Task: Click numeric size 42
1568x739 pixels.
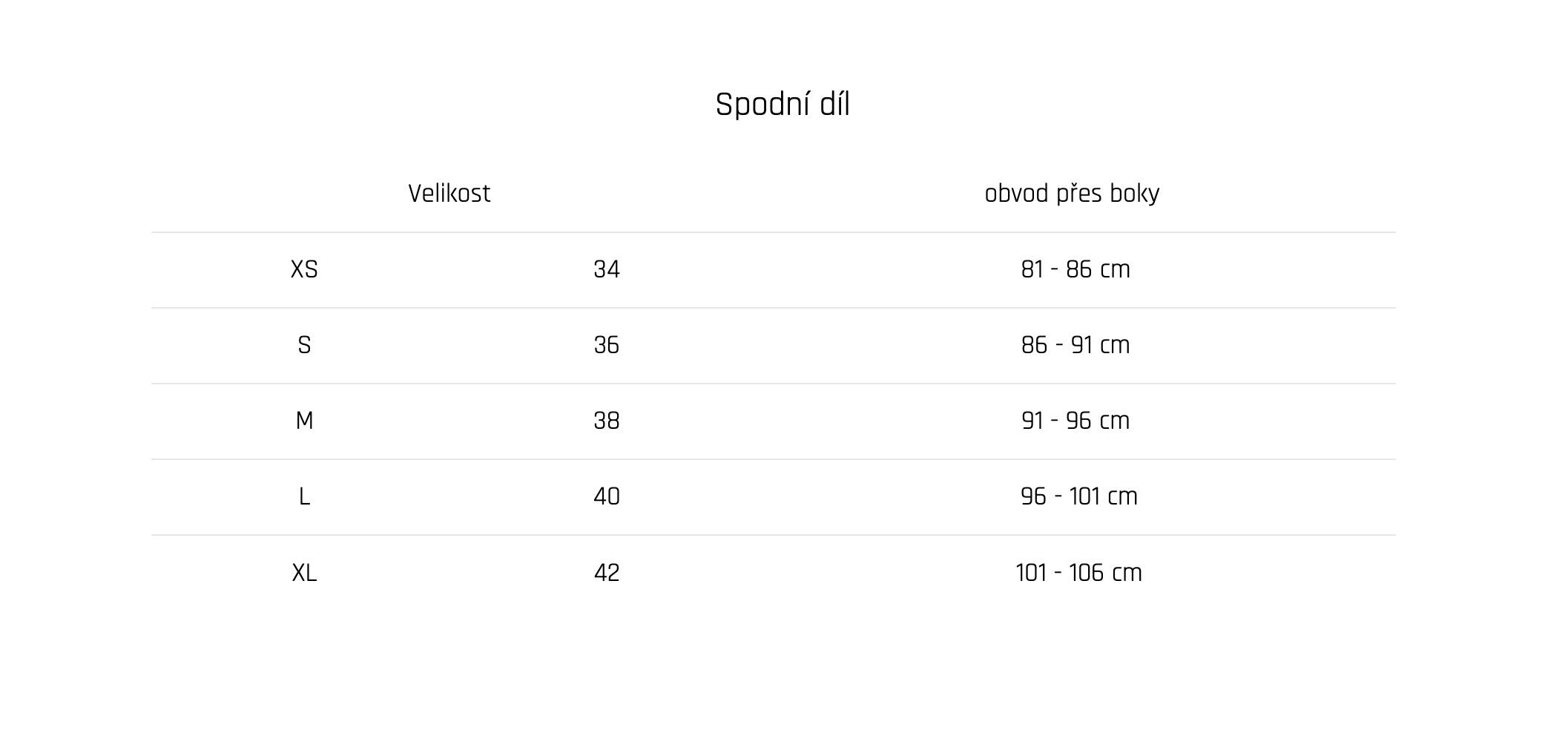Action: pyautogui.click(x=607, y=573)
